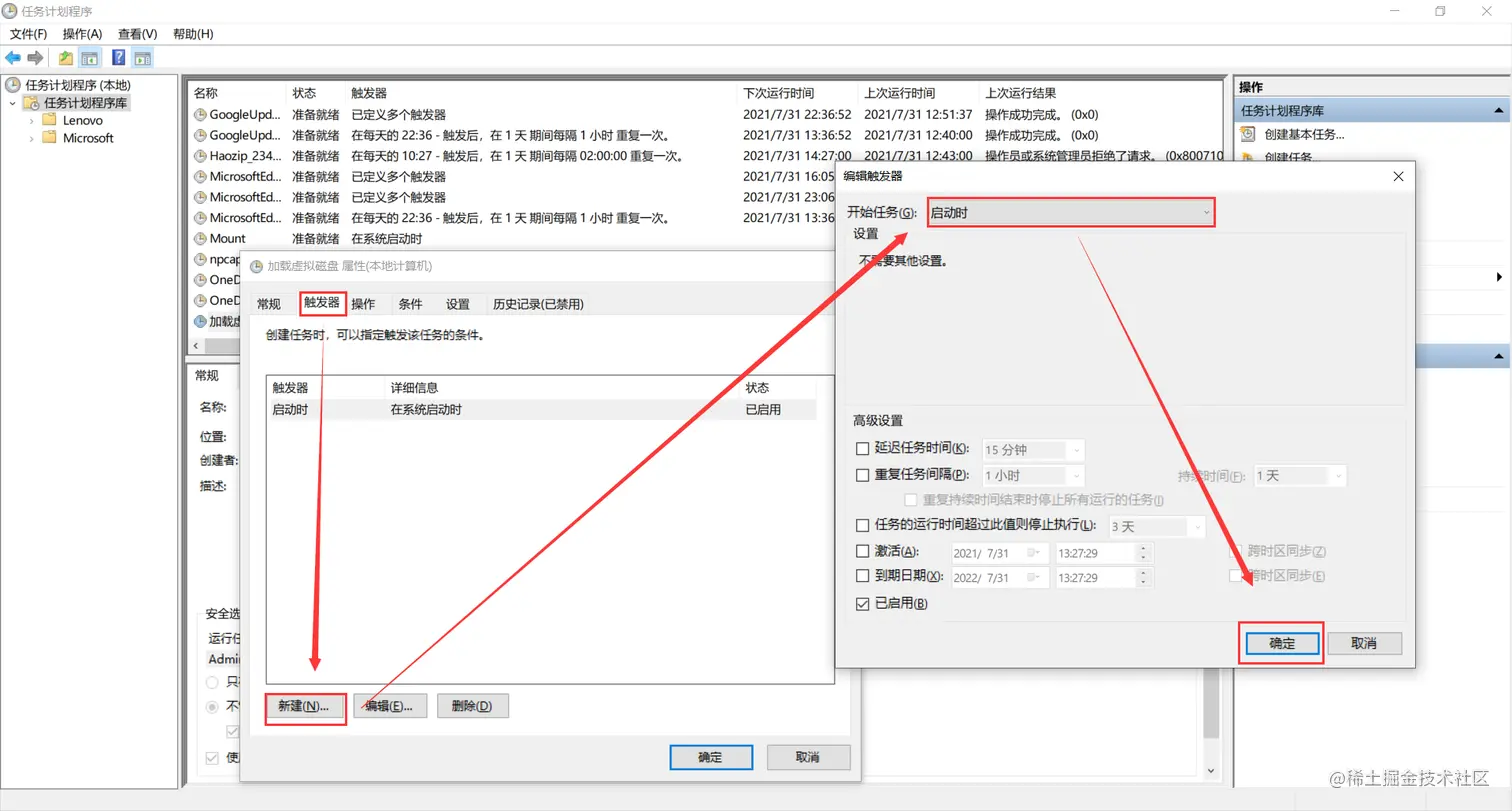Screen dimensions: 1512x811
Task: Click the Mount task clock icon
Action: click(200, 238)
